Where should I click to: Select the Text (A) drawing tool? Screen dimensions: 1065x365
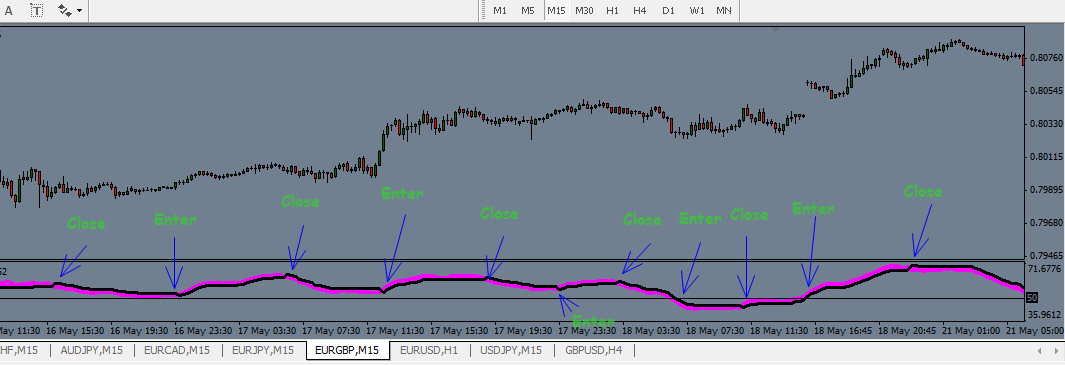[8, 10]
